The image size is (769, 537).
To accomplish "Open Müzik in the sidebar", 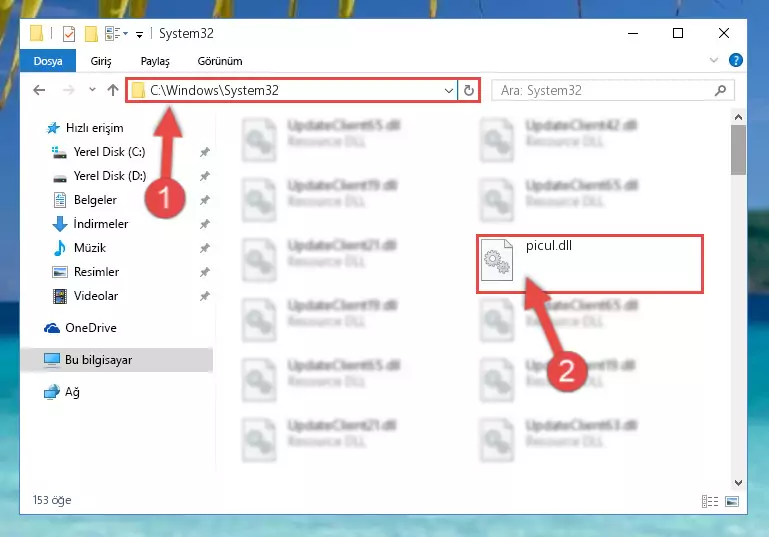I will (x=90, y=248).
